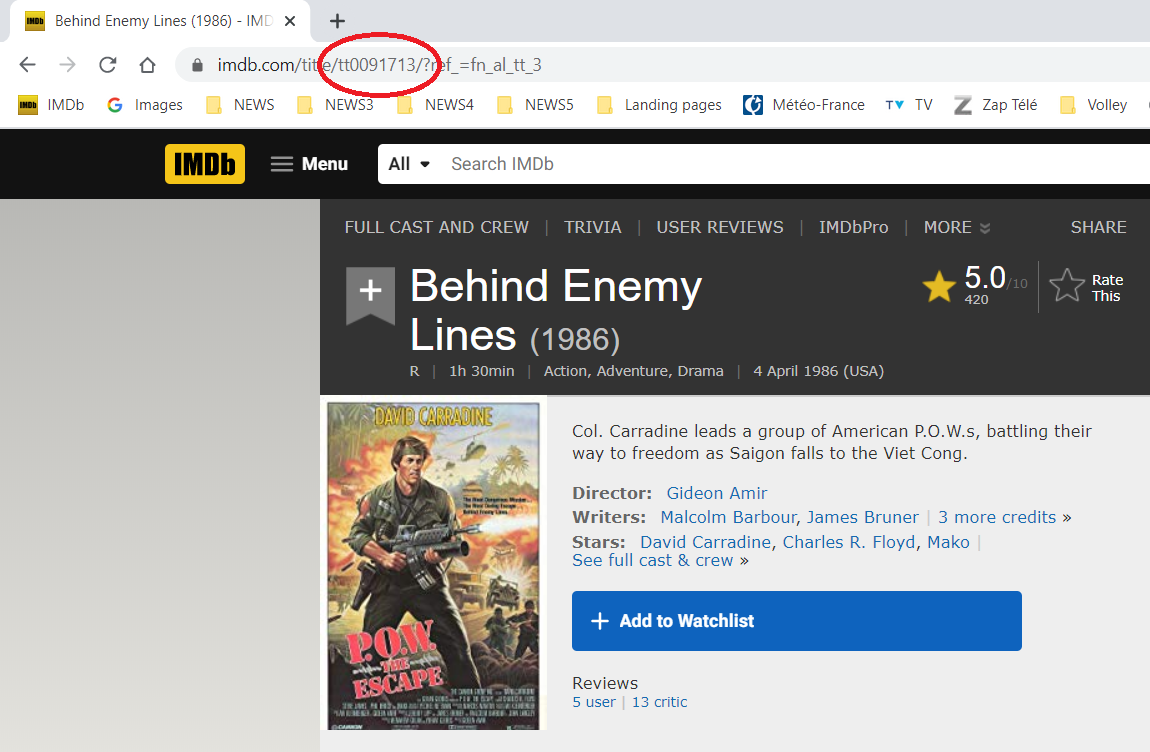Open FULL CAST AND CREW
Image resolution: width=1150 pixels, height=752 pixels.
click(x=436, y=227)
